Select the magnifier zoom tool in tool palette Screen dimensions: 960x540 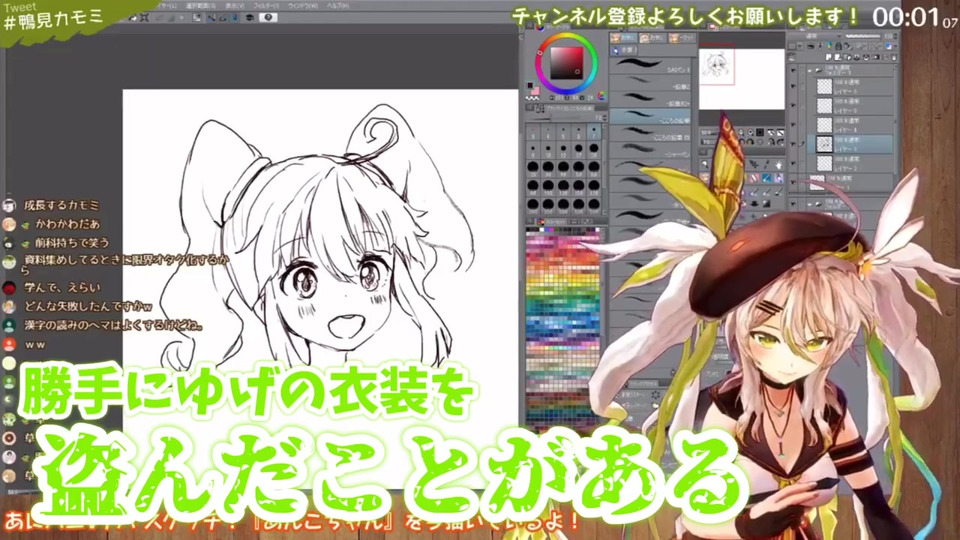[705, 165]
